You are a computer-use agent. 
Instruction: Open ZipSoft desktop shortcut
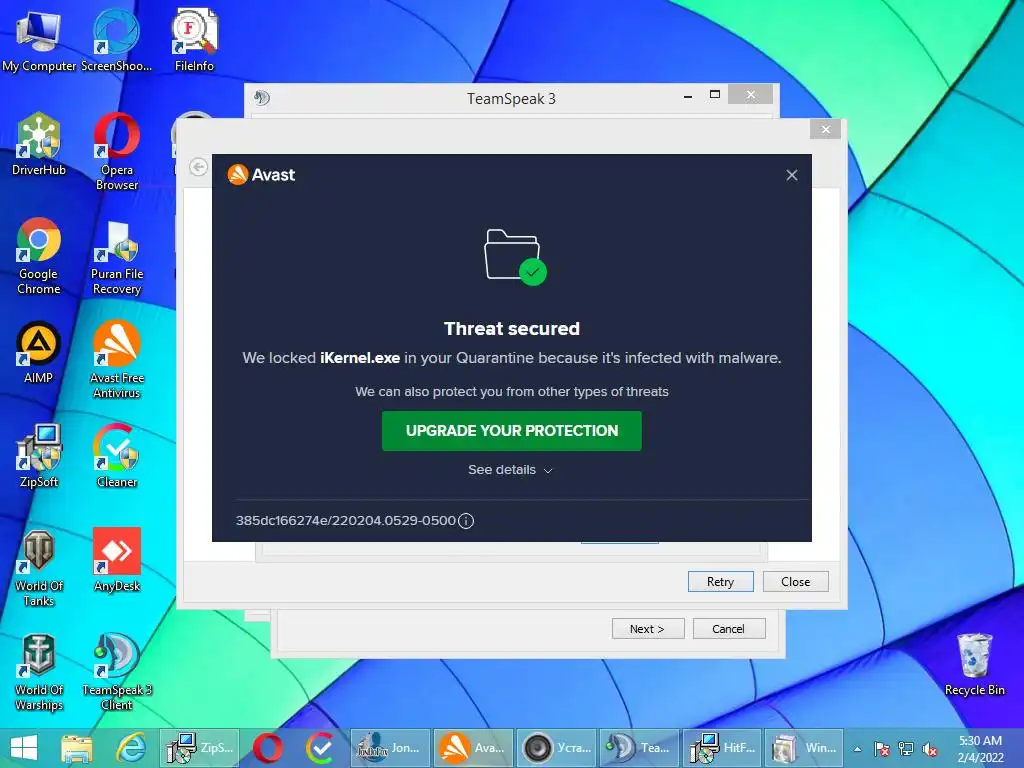pyautogui.click(x=39, y=456)
